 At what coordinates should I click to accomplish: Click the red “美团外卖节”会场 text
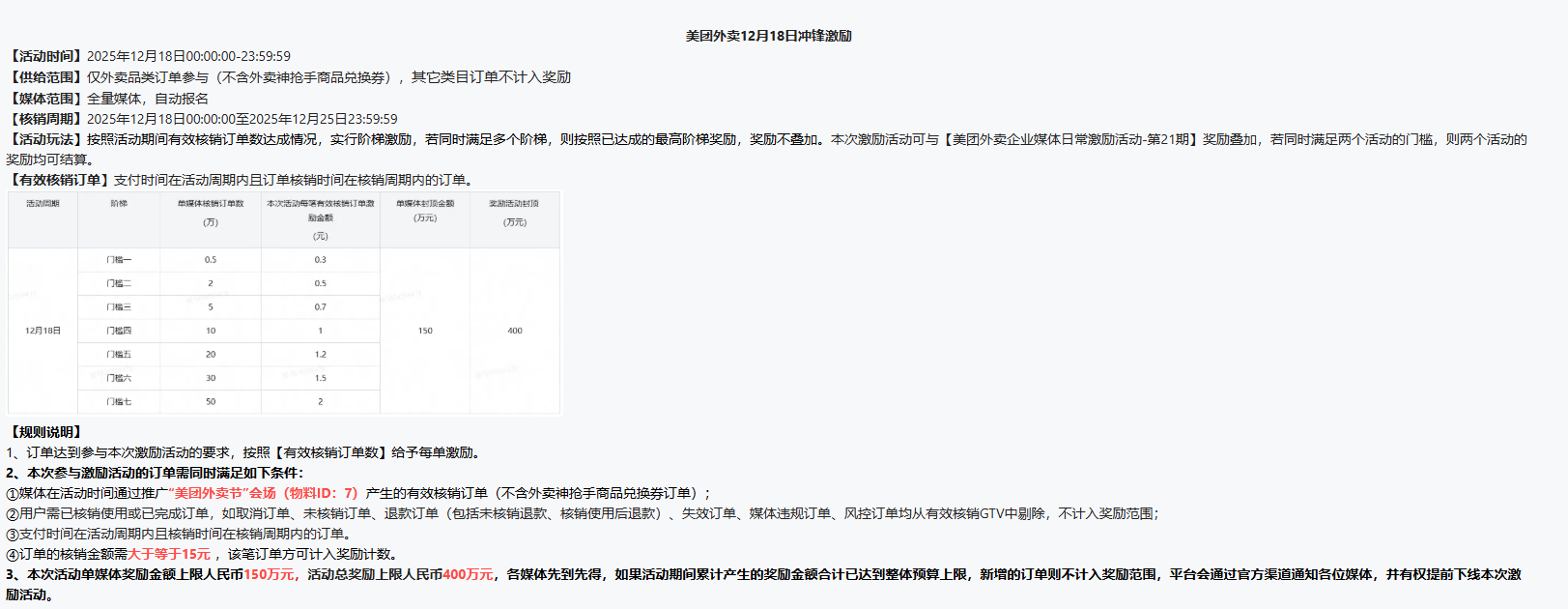(222, 493)
